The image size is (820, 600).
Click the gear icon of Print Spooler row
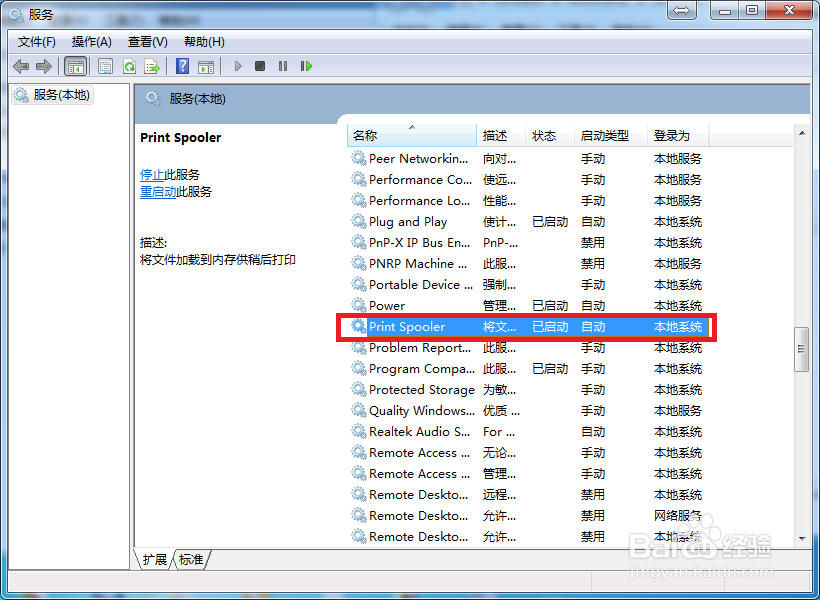click(358, 326)
